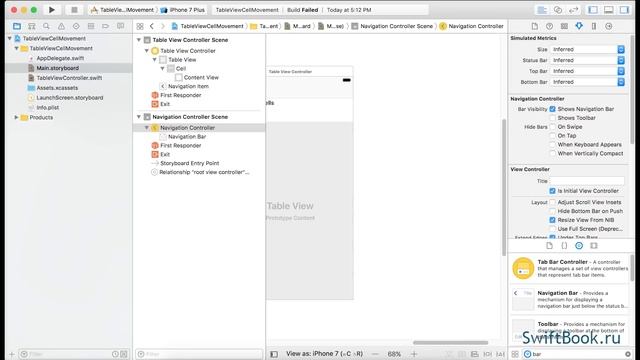640x360 pixels.
Task: Open the Debug navigator tab
Action: (91, 26)
